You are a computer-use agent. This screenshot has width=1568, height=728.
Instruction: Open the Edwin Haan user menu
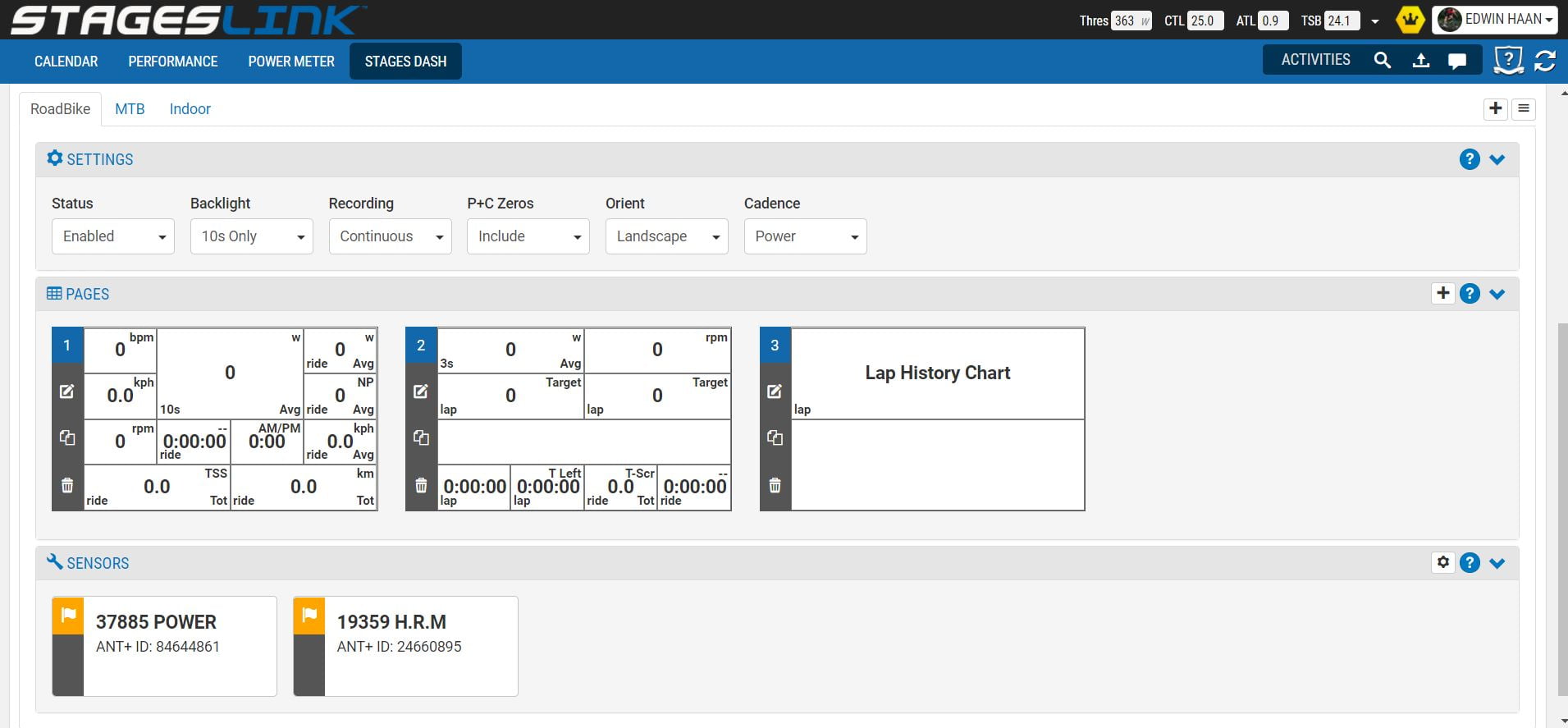[x=1493, y=20]
